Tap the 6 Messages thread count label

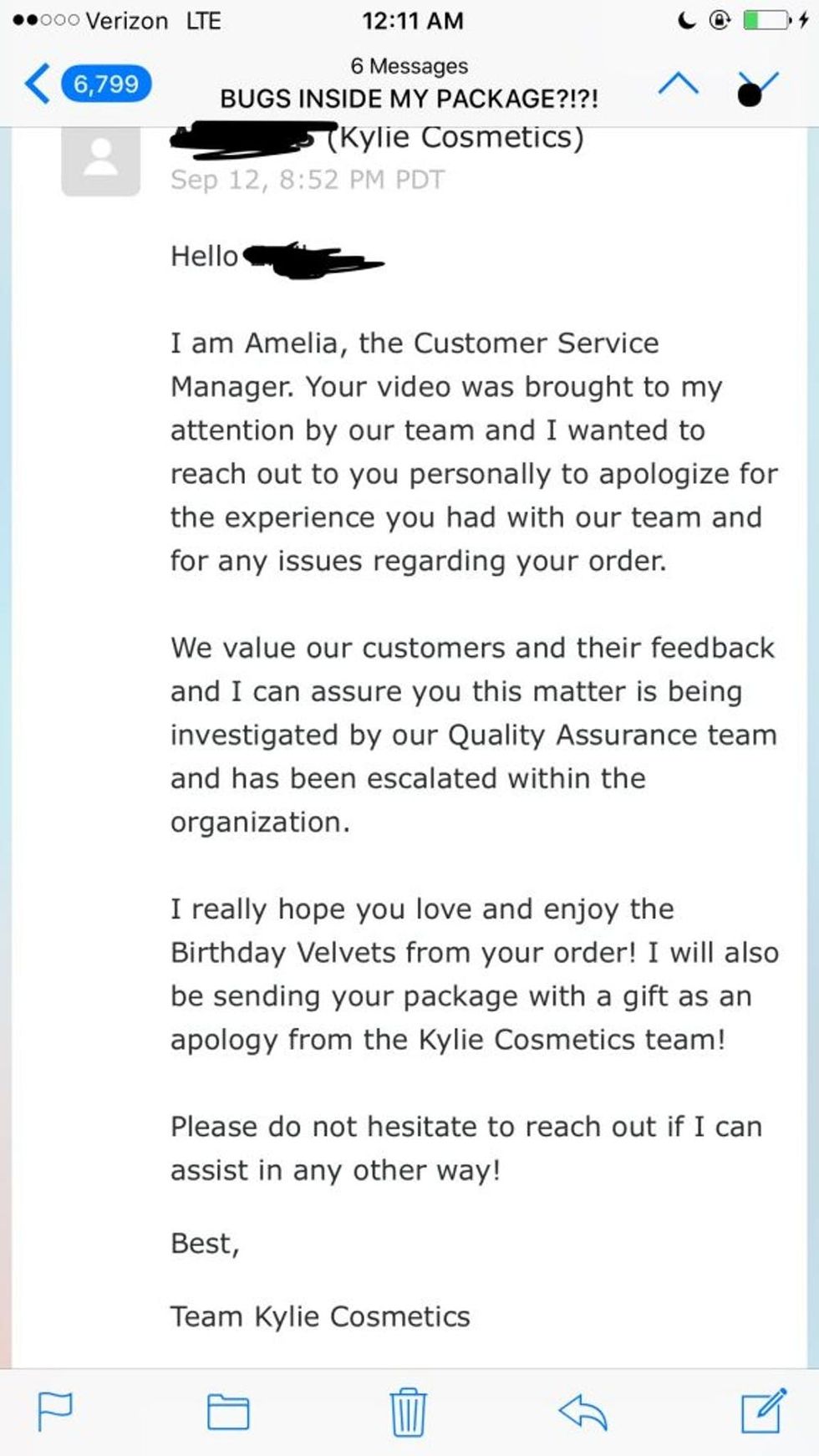tap(409, 66)
